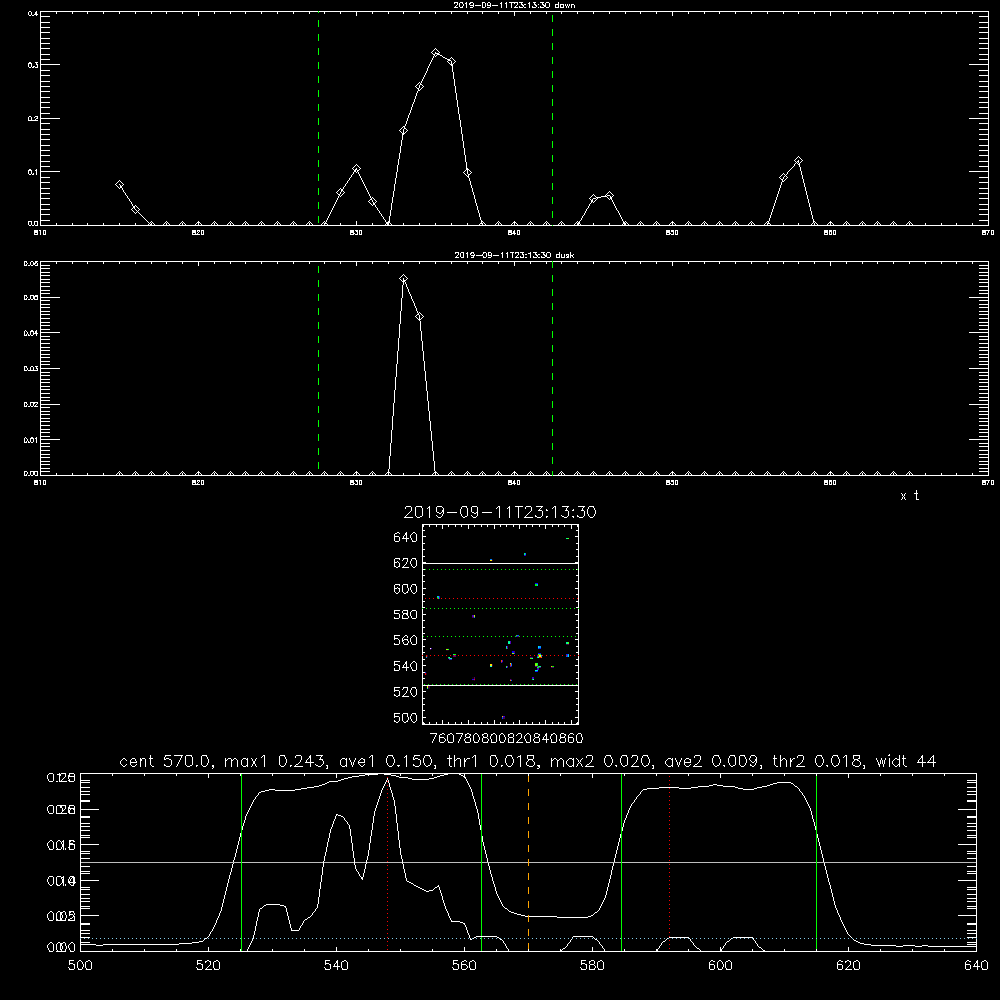Click '640' on the scatter image panel y-axis
Image resolution: width=1000 pixels, height=1000 pixels.
point(406,538)
